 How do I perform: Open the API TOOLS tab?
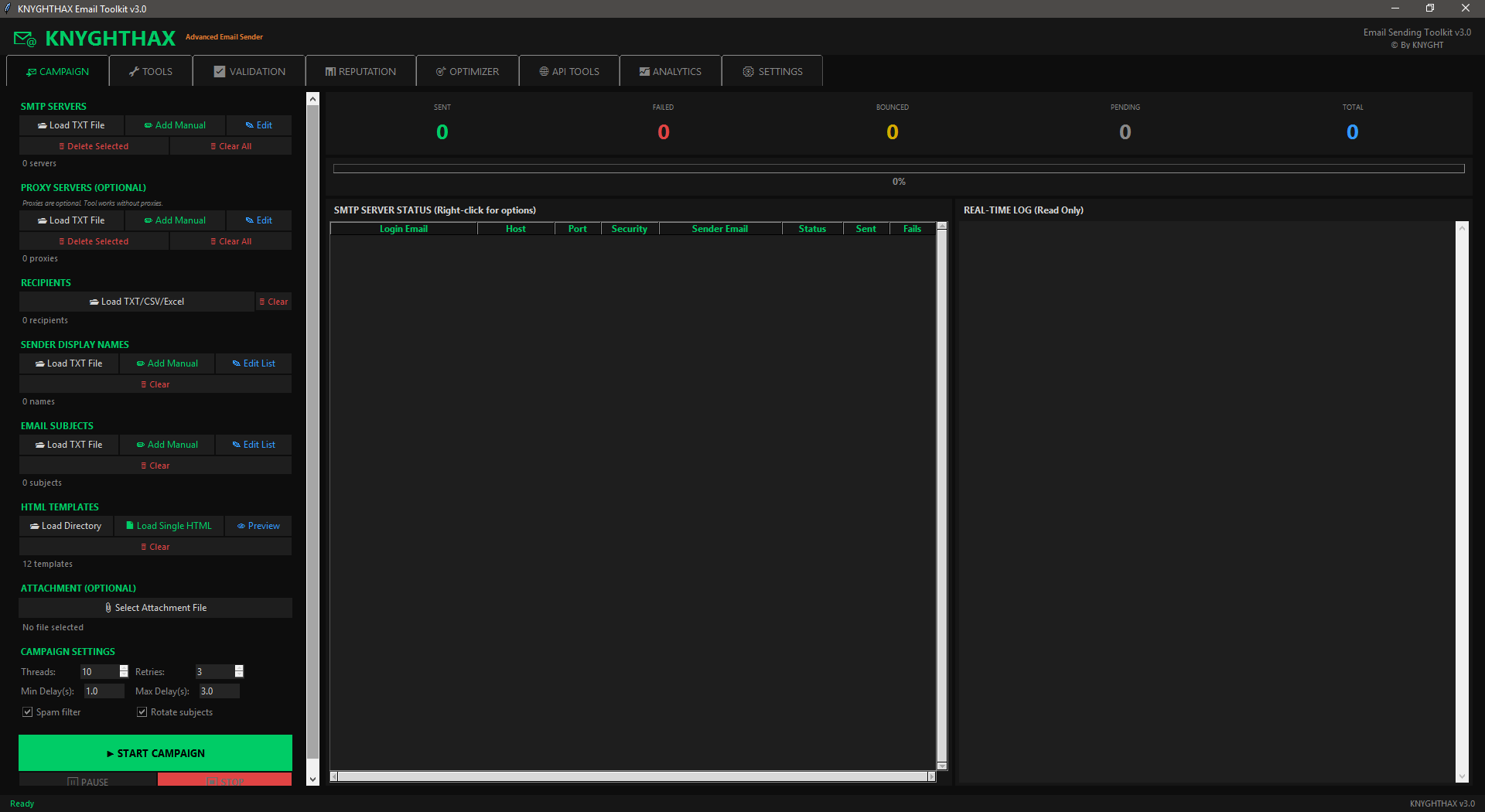click(569, 71)
